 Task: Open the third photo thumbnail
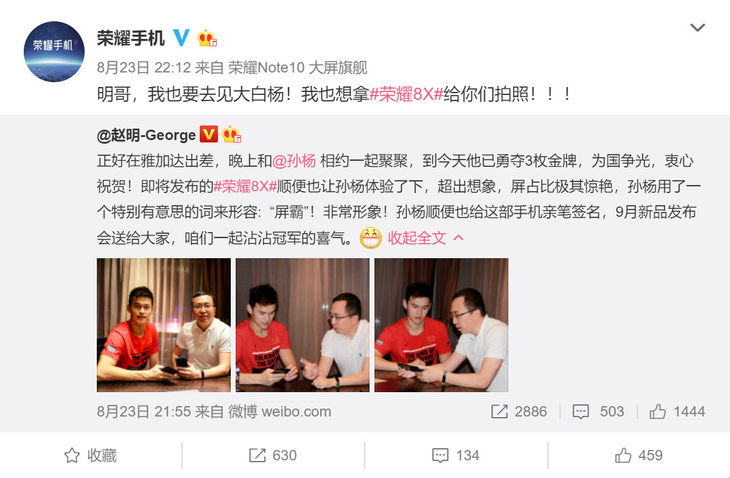tap(441, 325)
